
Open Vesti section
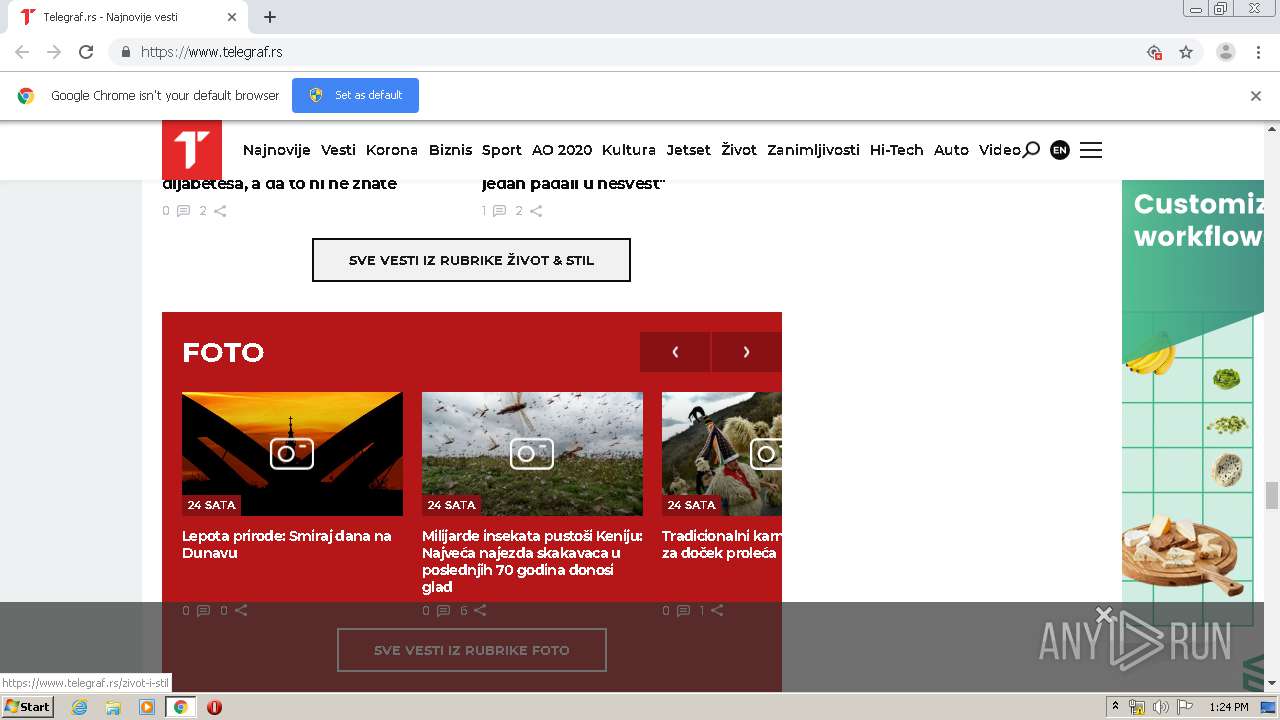338,150
